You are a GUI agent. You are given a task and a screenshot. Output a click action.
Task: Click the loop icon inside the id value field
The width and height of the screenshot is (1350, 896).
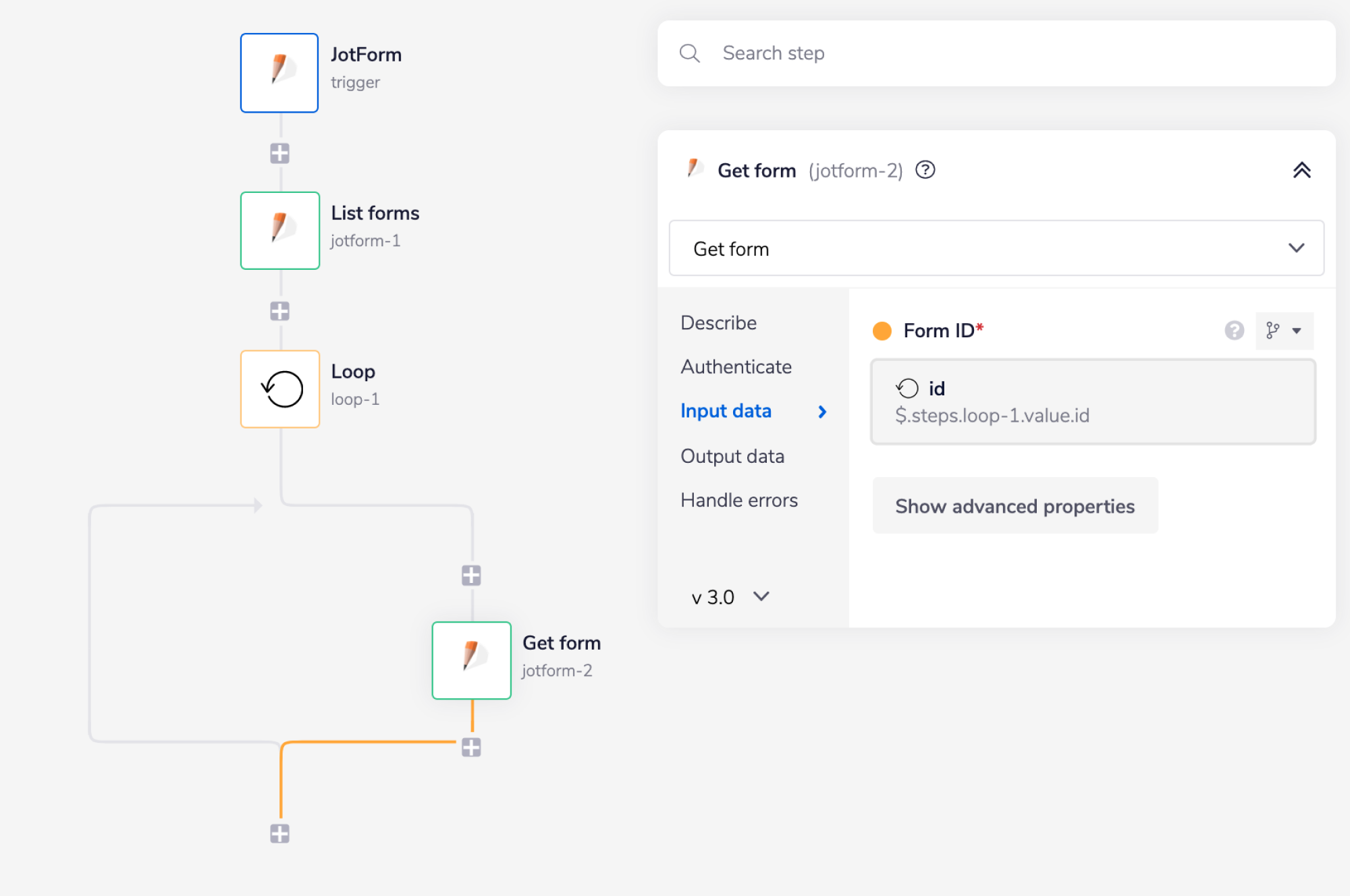point(908,388)
